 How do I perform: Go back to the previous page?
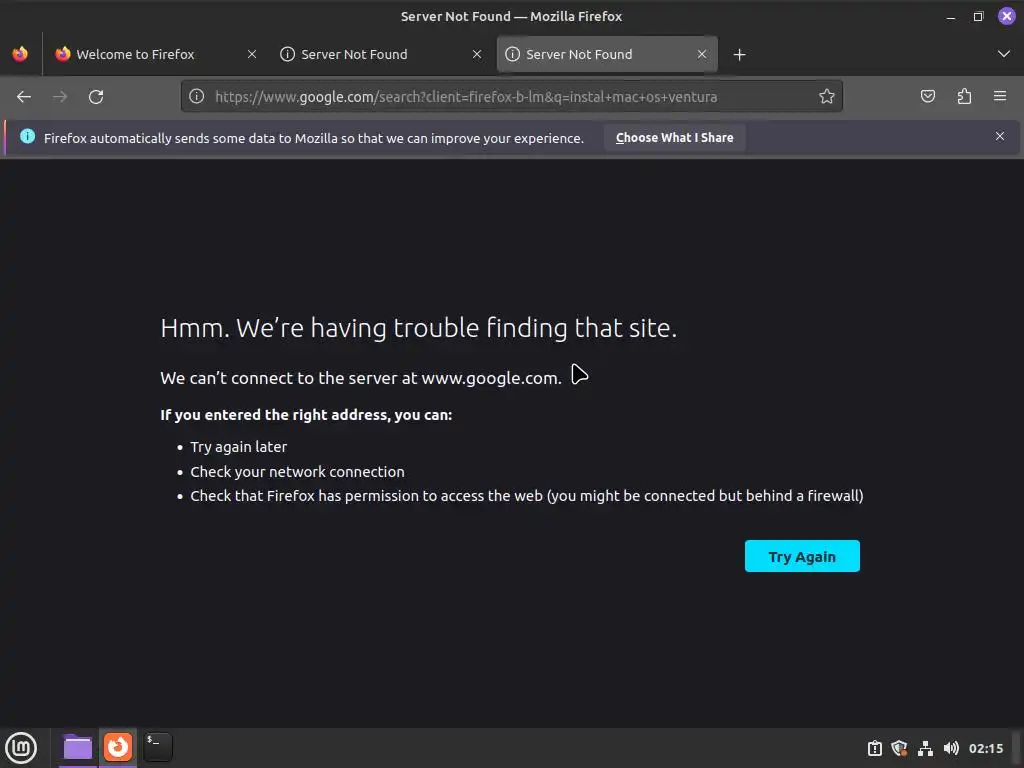coord(24,97)
